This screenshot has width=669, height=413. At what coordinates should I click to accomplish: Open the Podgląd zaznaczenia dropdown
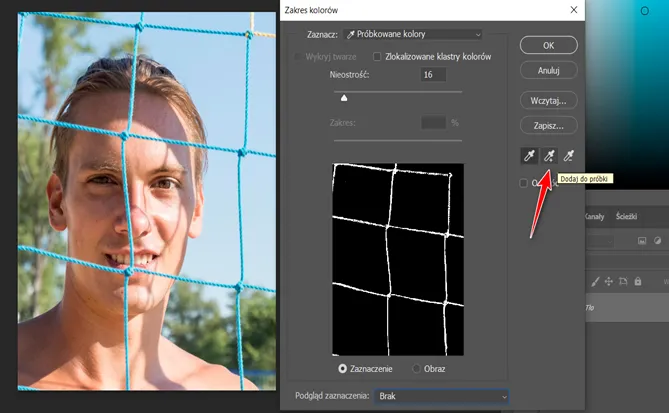coord(440,397)
